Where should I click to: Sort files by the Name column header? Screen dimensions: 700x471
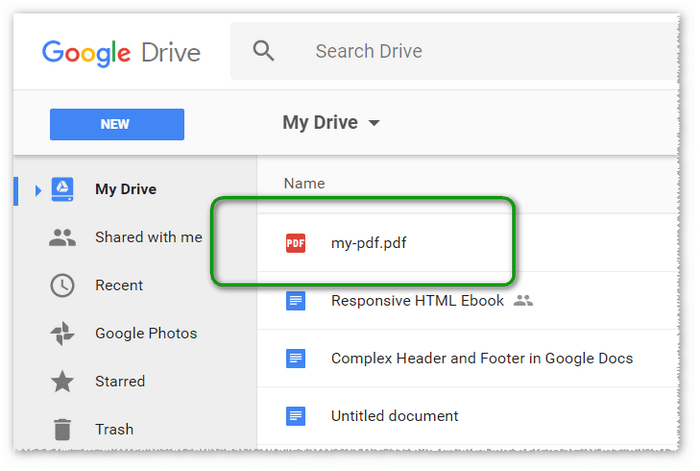304,183
